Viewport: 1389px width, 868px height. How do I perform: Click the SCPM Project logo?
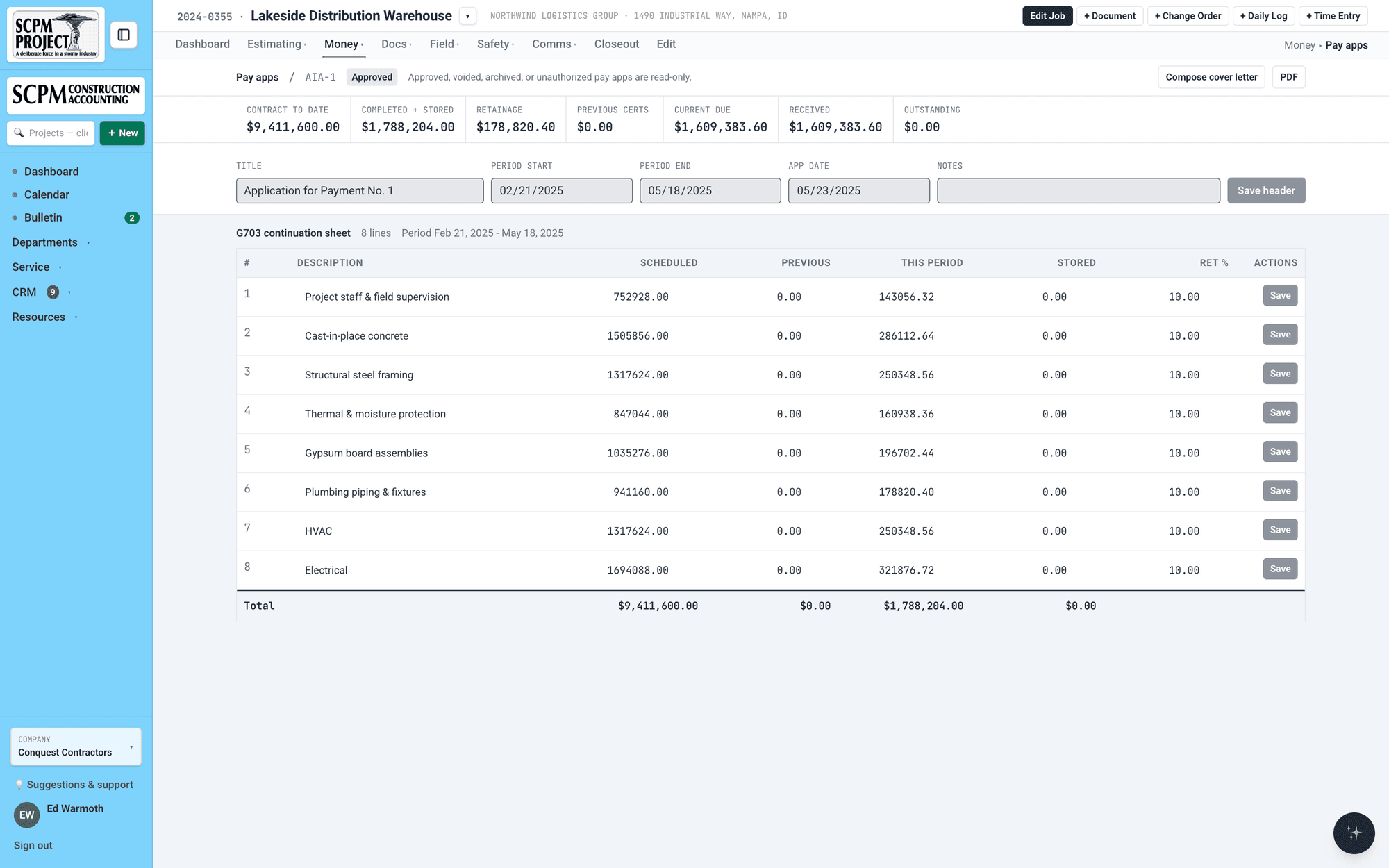pyautogui.click(x=56, y=35)
